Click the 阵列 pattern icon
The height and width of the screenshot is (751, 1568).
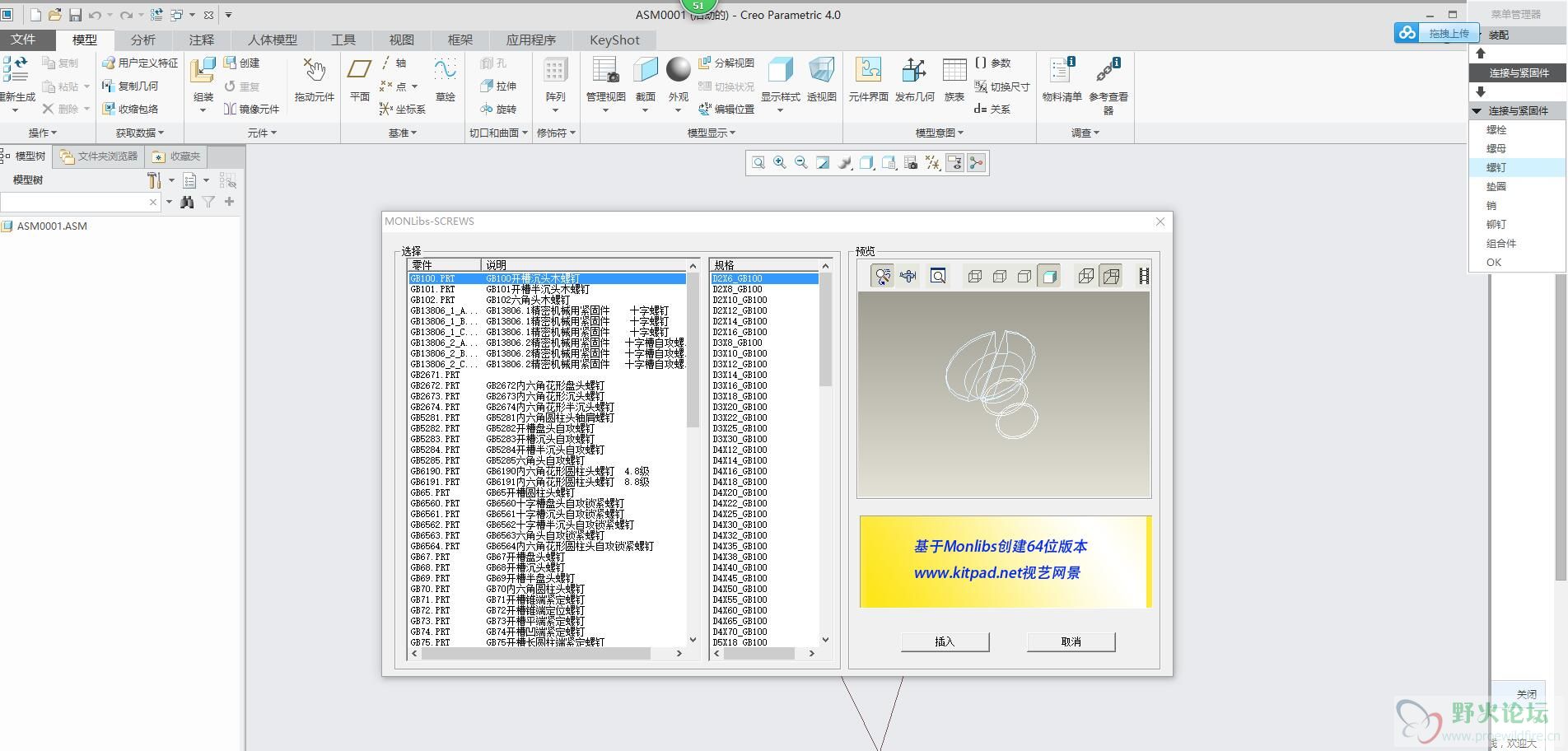(556, 70)
